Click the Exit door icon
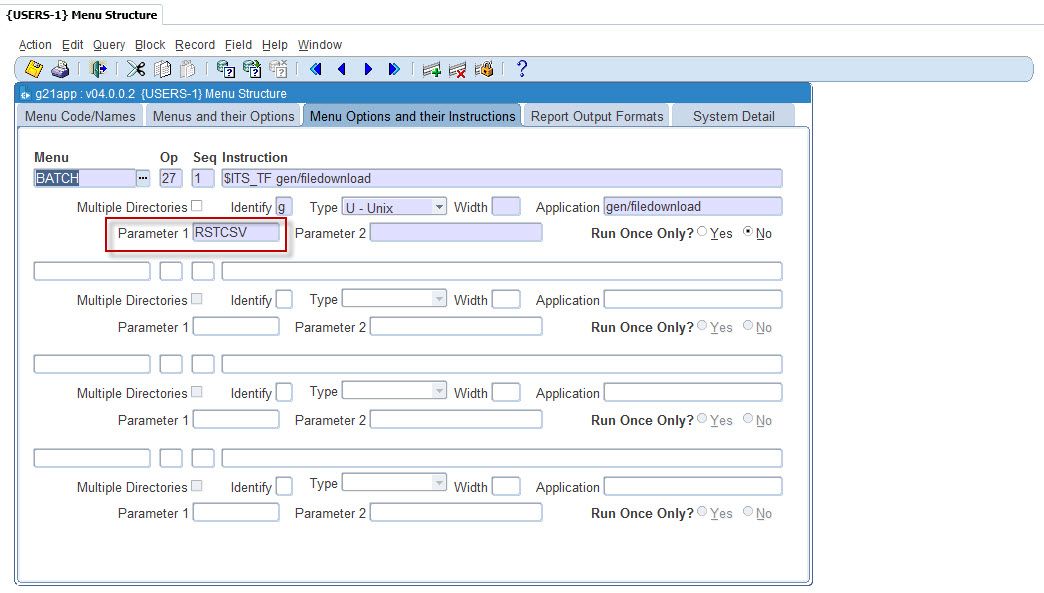Screen dimensions: 1044x593 98,69
